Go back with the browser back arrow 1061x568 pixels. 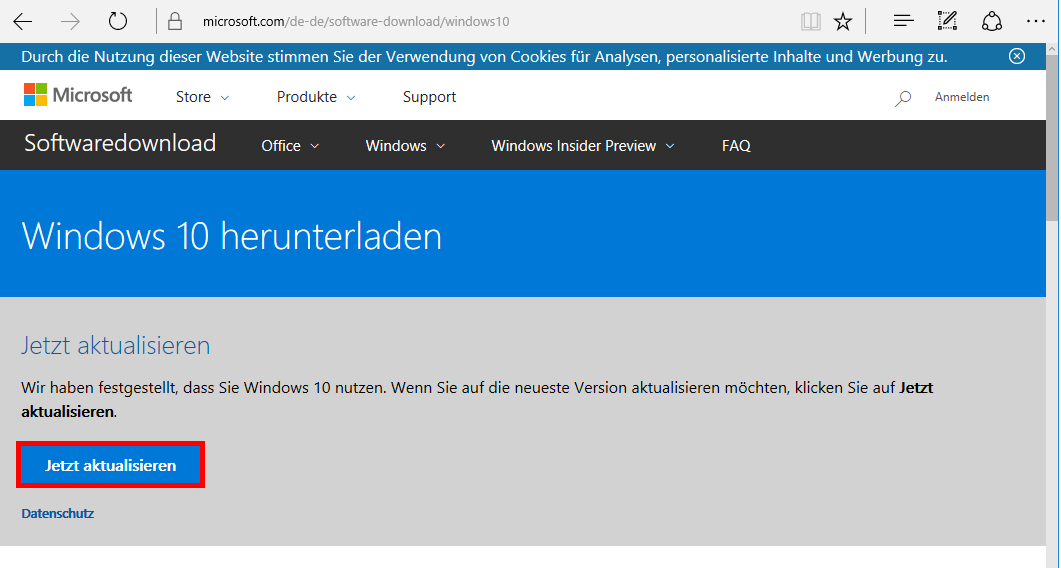tap(23, 22)
